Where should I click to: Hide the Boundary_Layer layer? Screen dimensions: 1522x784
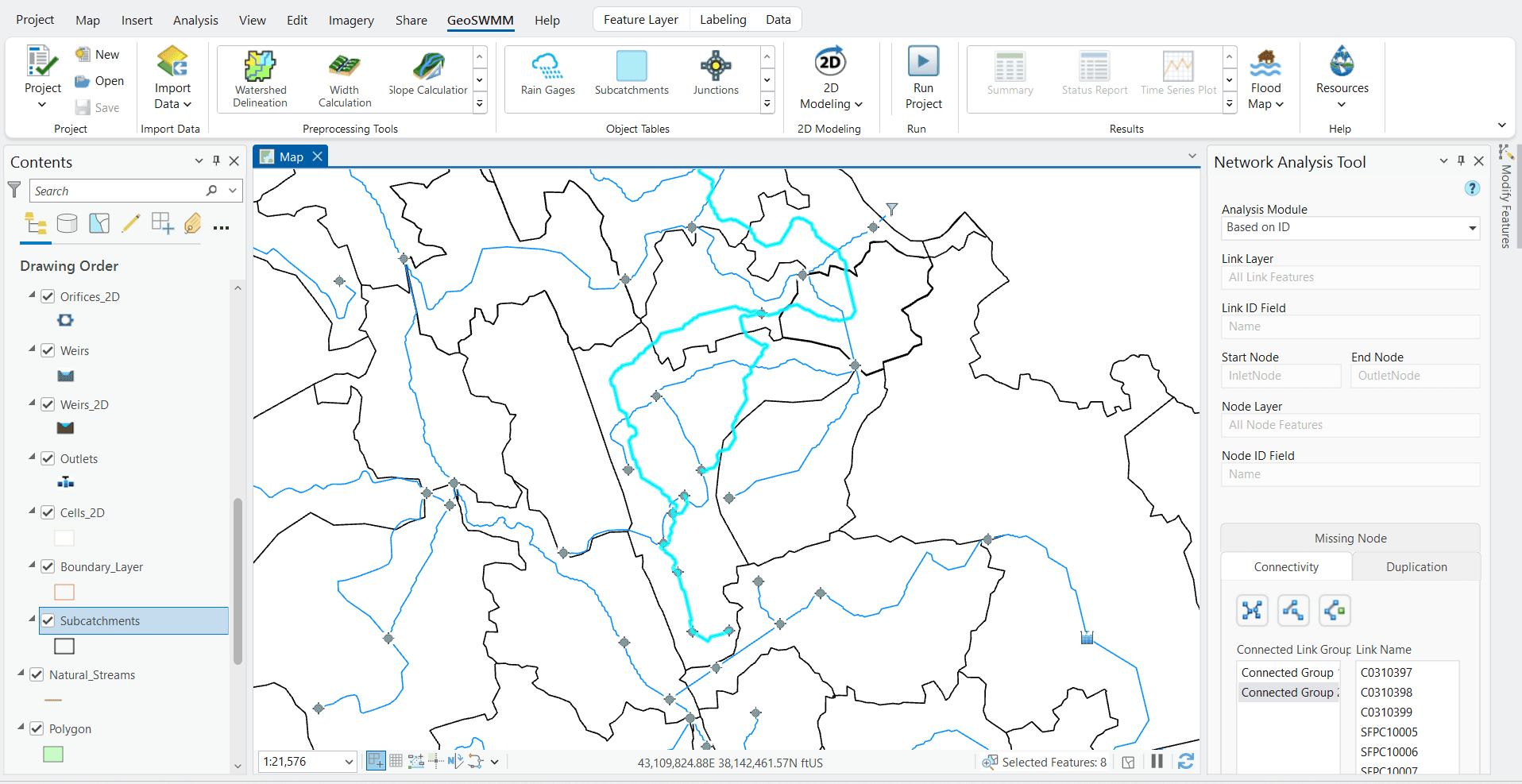tap(48, 566)
